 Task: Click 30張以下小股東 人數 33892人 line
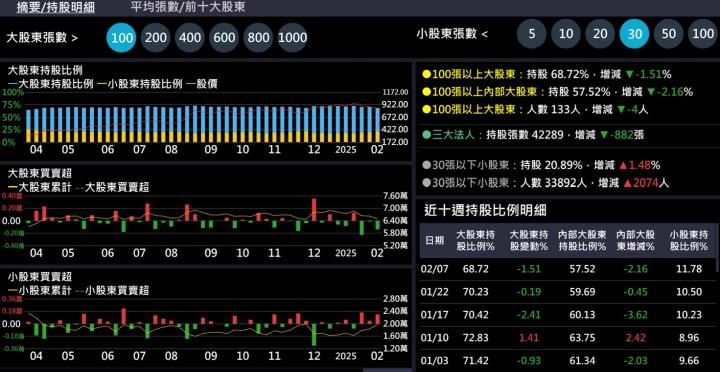(x=546, y=183)
